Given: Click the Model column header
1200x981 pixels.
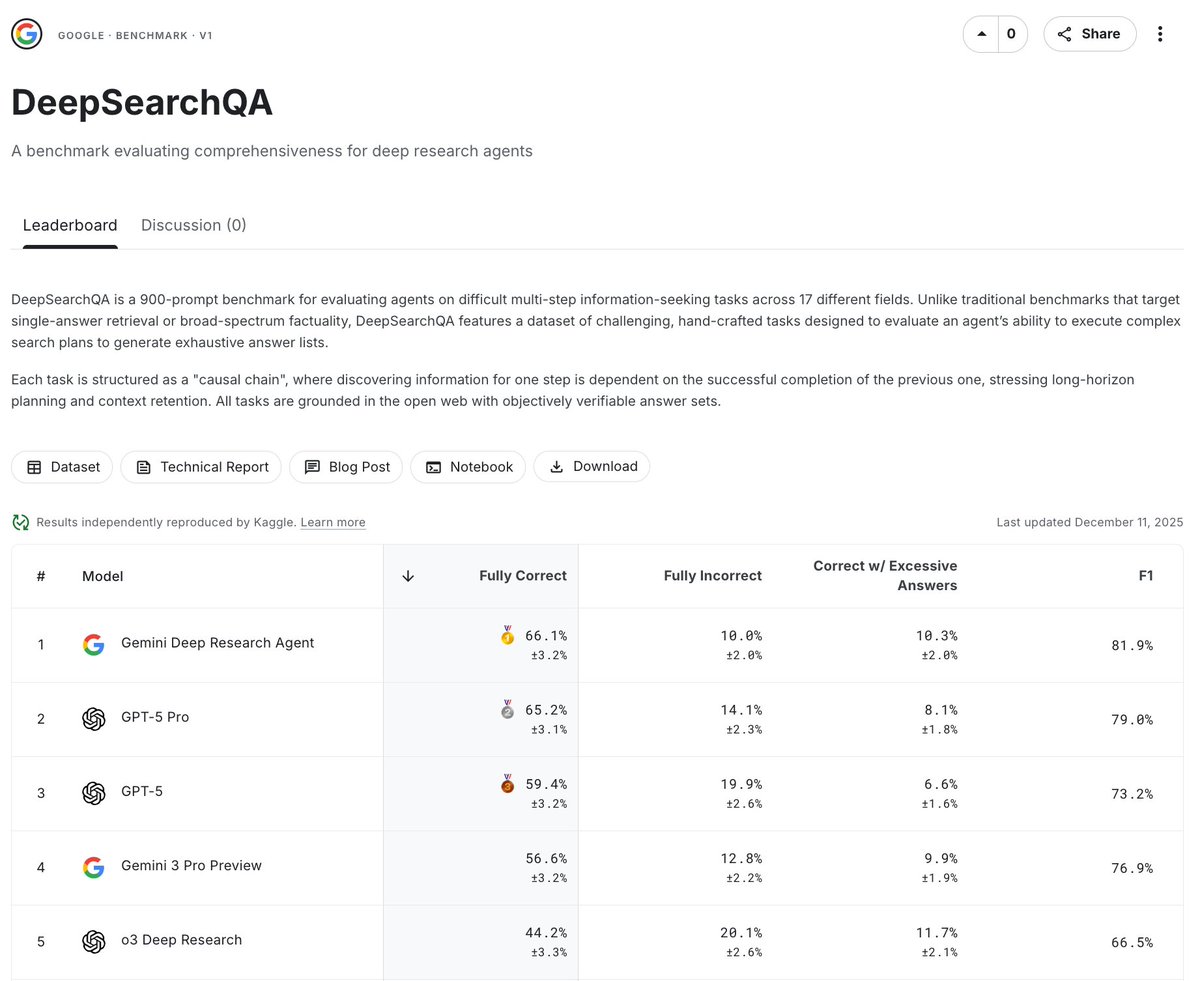Looking at the screenshot, I should point(102,576).
